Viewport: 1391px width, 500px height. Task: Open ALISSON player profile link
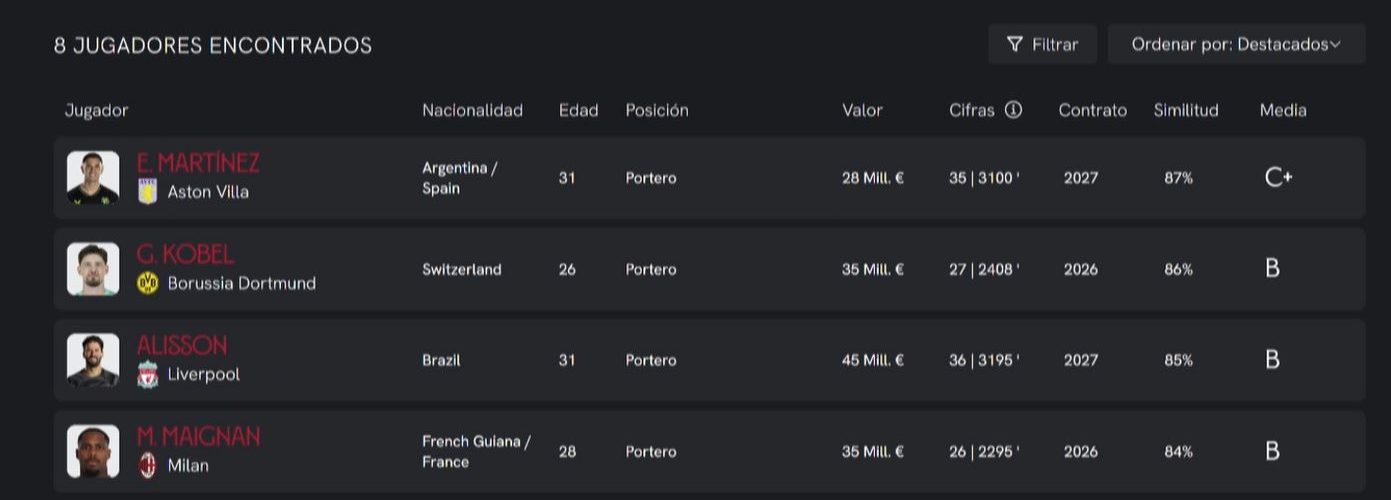(x=182, y=346)
